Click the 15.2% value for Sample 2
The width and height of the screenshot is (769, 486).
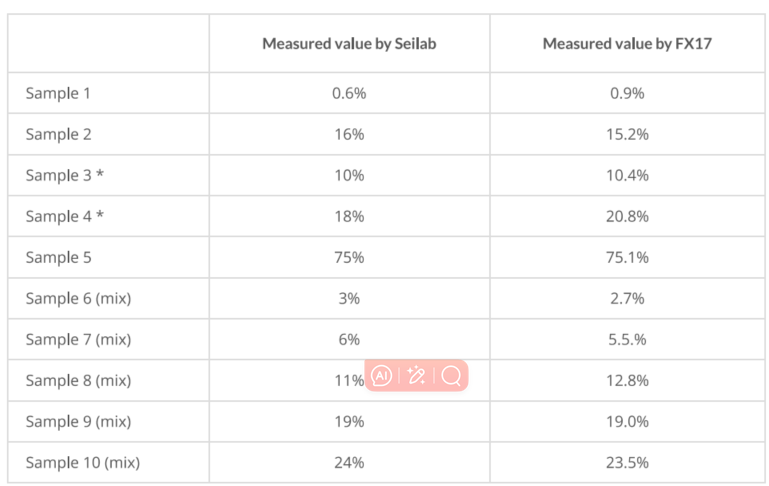(x=630, y=134)
